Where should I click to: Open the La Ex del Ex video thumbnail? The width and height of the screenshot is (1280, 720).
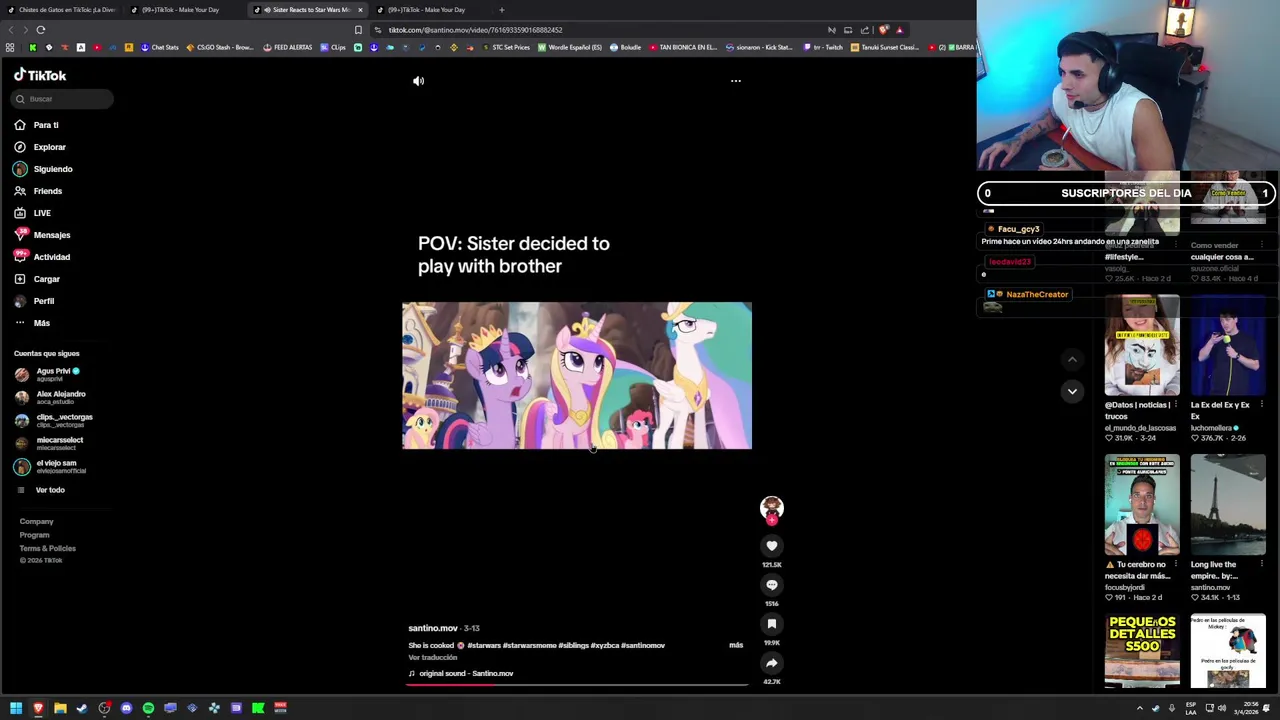[1228, 345]
